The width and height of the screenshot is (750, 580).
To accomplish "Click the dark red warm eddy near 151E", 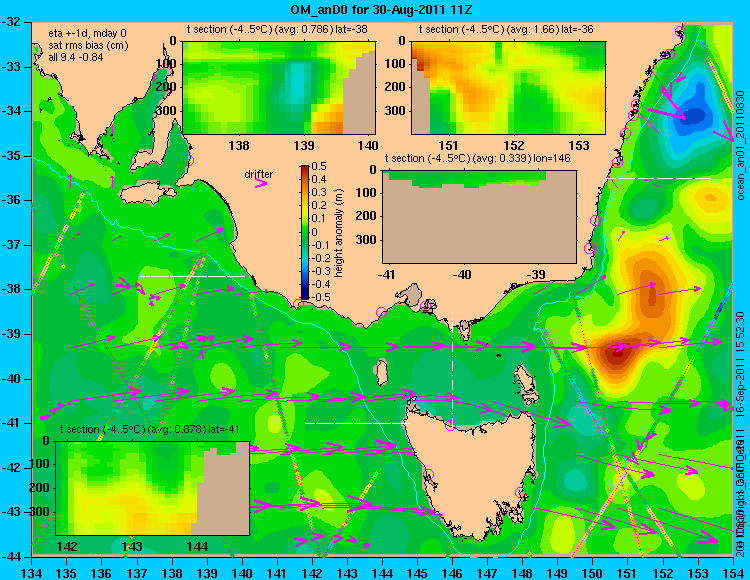I will pyautogui.click(x=616, y=353).
